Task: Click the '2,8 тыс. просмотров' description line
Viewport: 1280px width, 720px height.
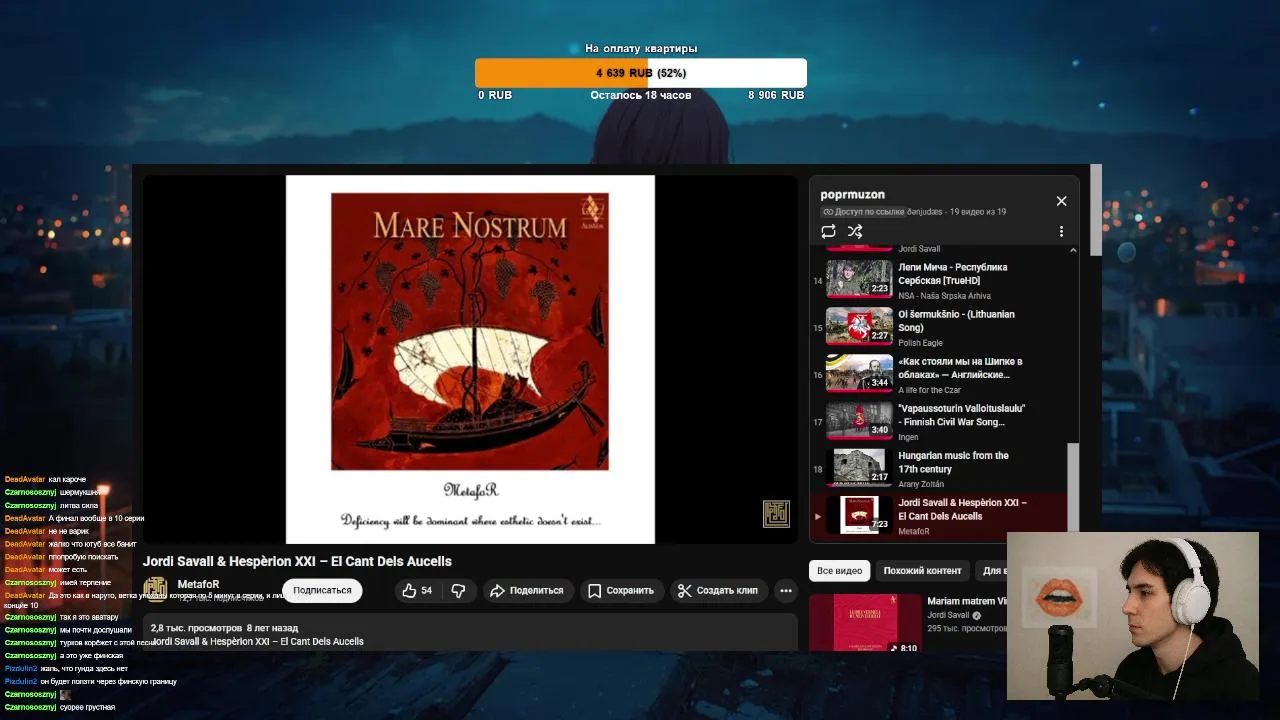Action: pyautogui.click(x=224, y=628)
